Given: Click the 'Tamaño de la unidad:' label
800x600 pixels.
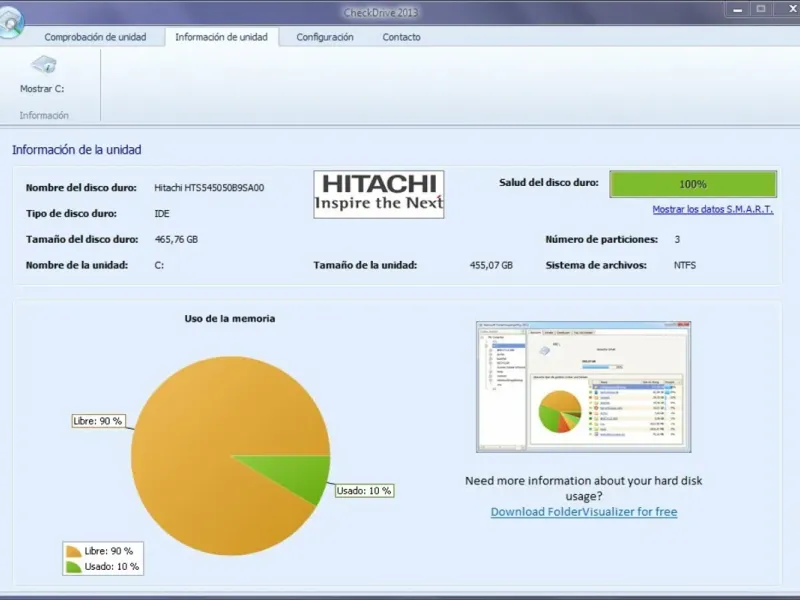Looking at the screenshot, I should click(365, 265).
